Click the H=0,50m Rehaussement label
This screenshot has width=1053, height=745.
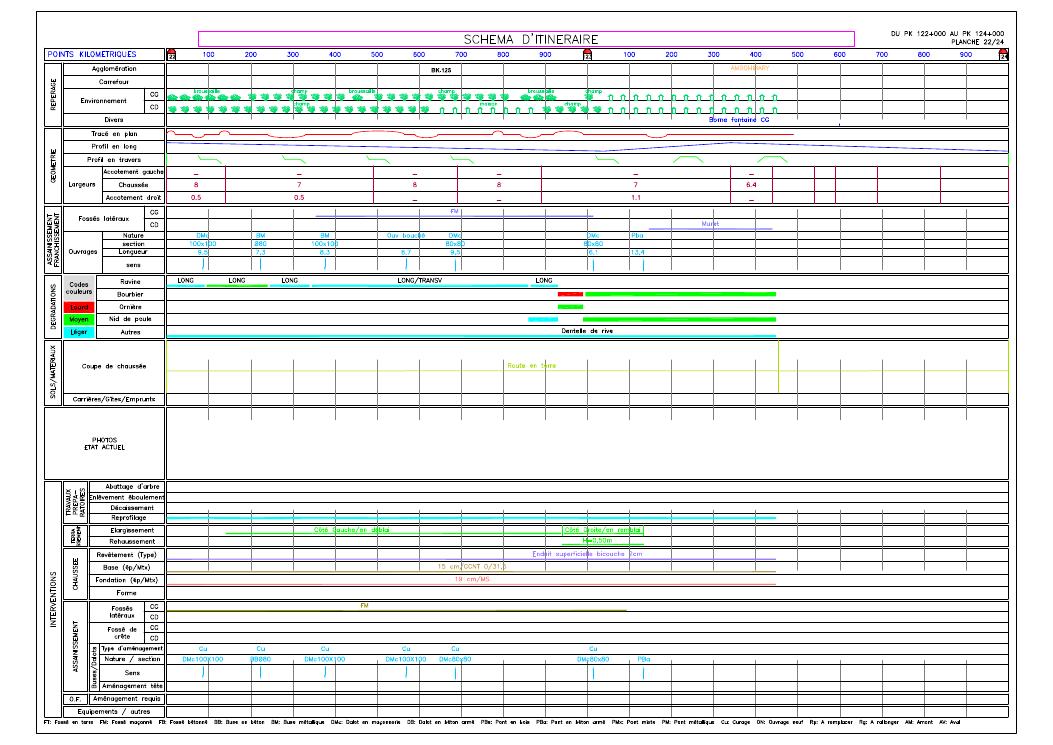tap(596, 541)
